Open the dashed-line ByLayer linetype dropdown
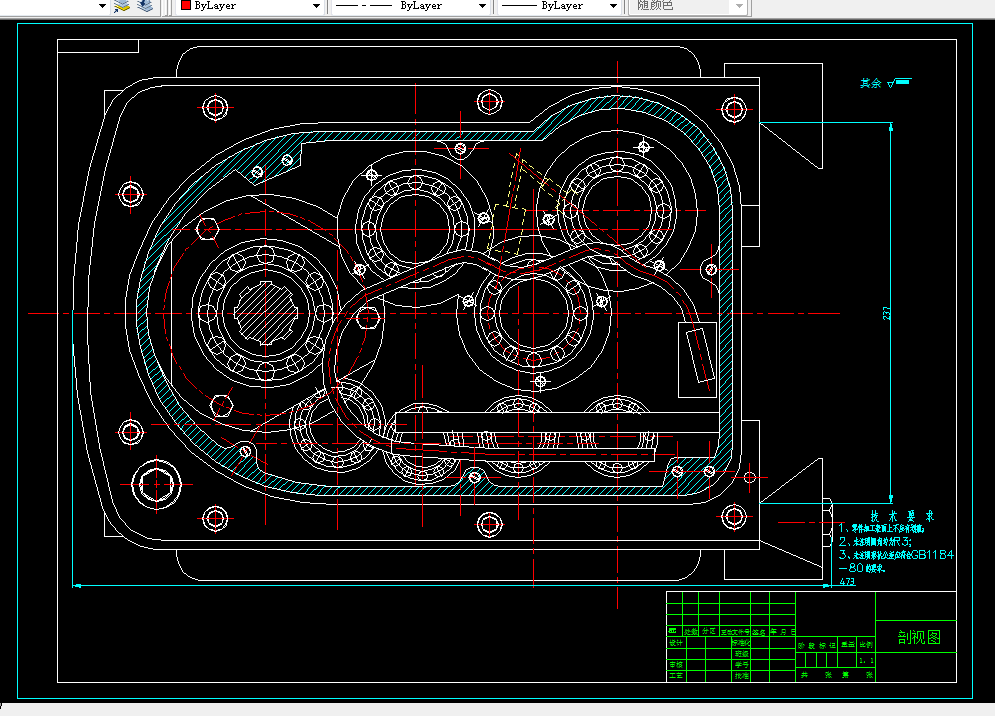Image resolution: width=995 pixels, height=716 pixels. 483,6
